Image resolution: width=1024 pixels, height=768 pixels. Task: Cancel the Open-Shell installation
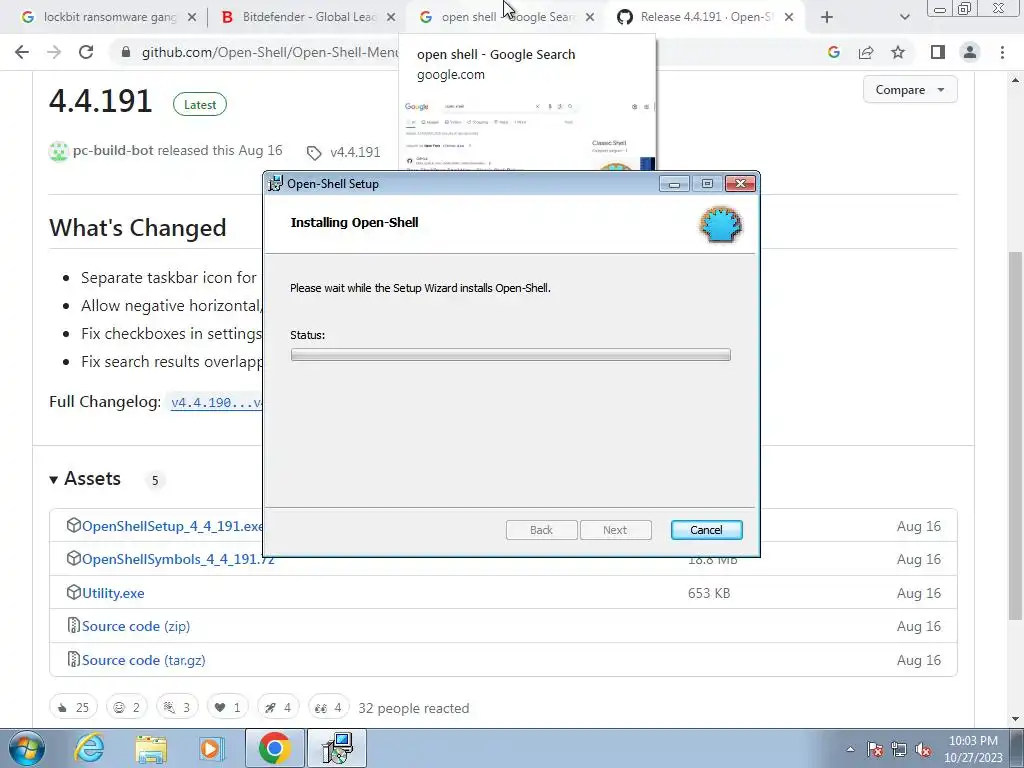tap(706, 530)
